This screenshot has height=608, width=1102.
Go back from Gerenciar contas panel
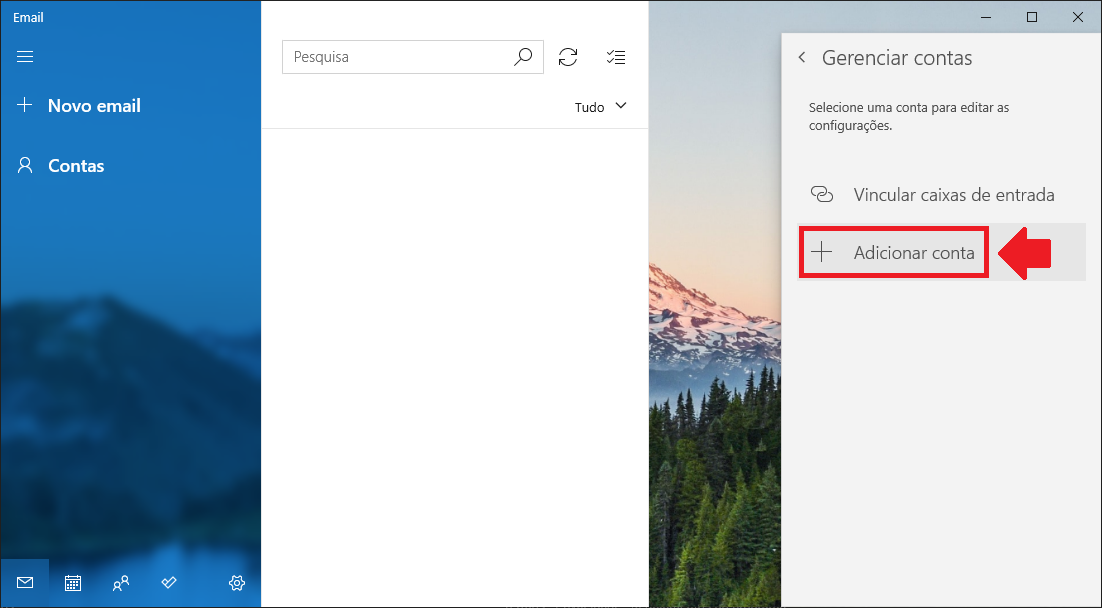pos(802,57)
